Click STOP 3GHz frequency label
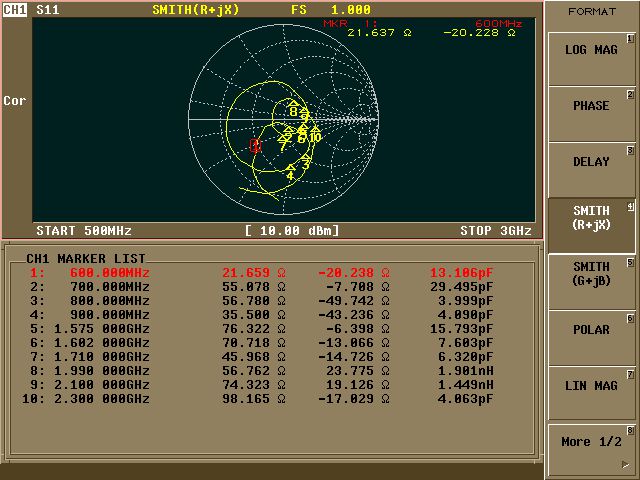This screenshot has height=480, width=640. pyautogui.click(x=496, y=231)
